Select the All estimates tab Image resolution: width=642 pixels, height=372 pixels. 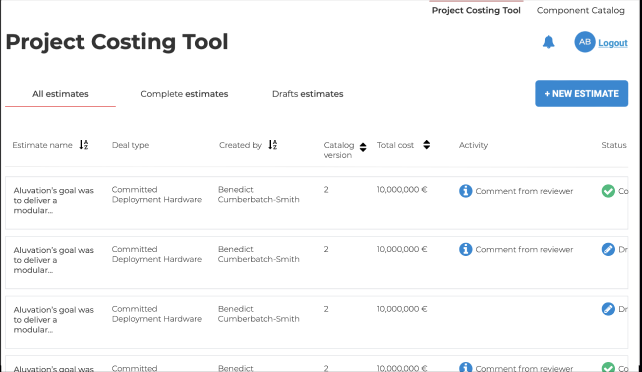point(60,94)
